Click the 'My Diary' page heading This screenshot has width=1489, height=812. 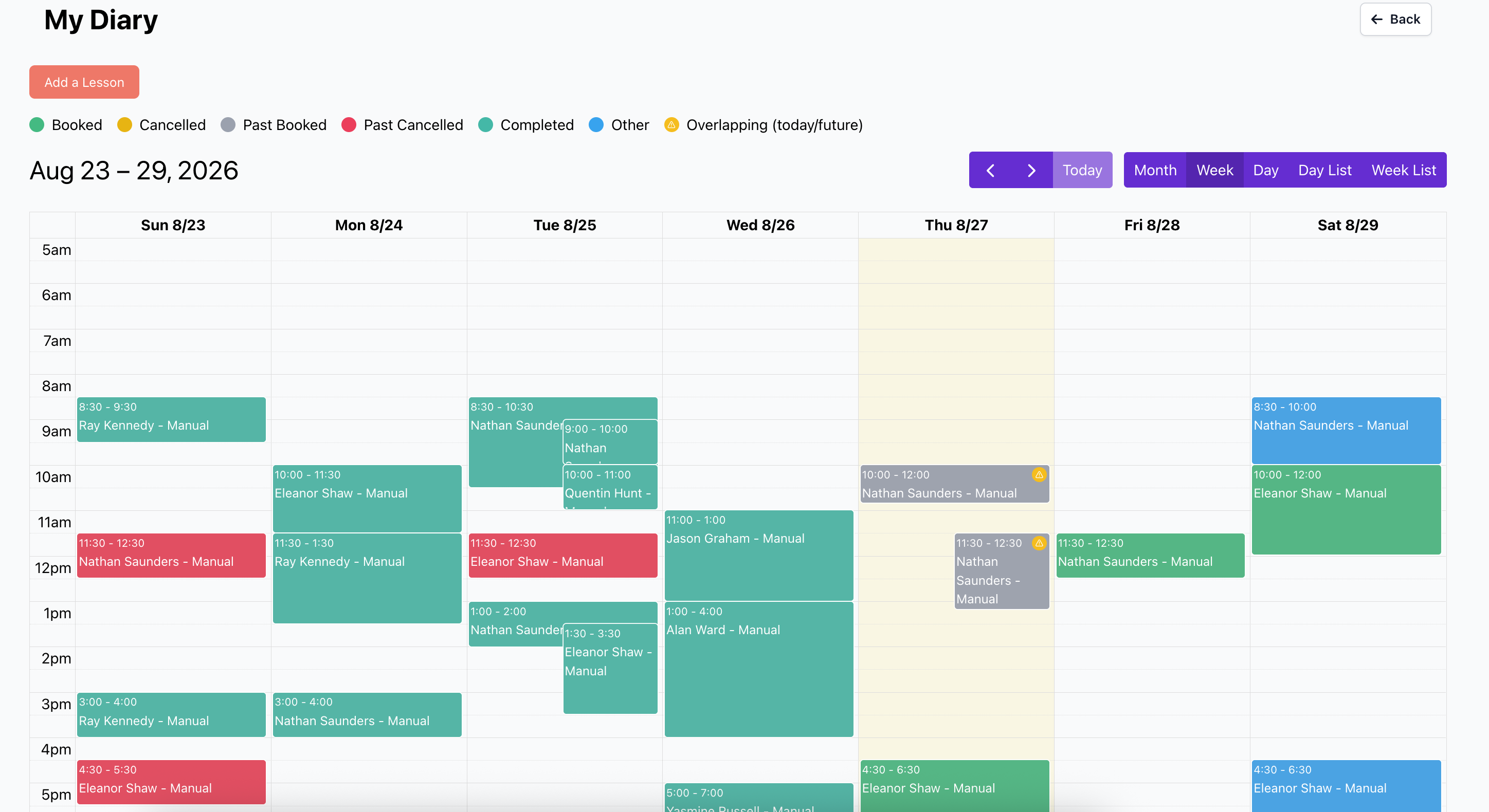[101, 20]
